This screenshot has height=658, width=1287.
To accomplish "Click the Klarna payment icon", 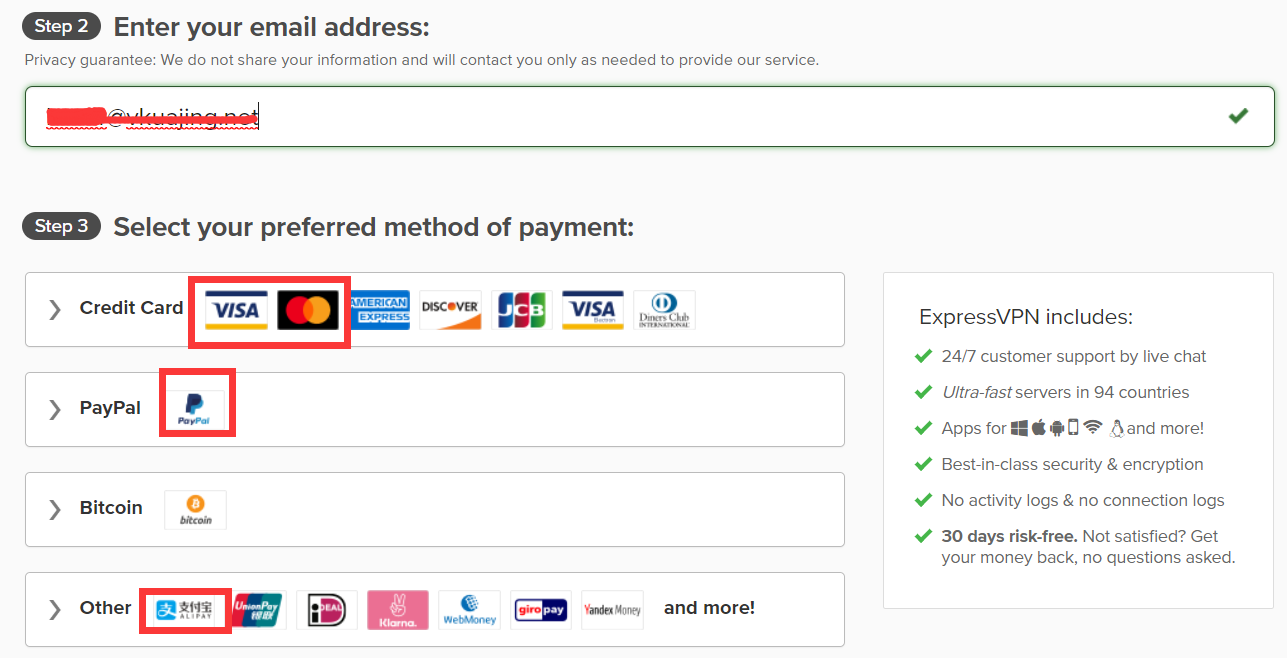I will [398, 609].
